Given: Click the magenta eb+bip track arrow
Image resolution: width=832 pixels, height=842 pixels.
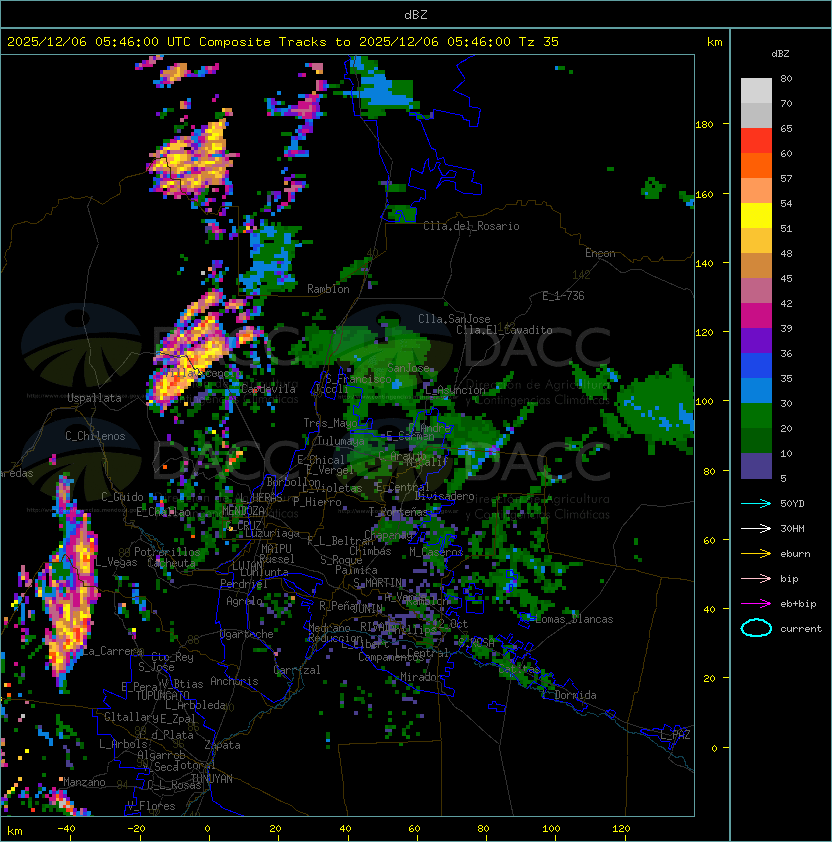Looking at the screenshot, I should pos(756,604).
